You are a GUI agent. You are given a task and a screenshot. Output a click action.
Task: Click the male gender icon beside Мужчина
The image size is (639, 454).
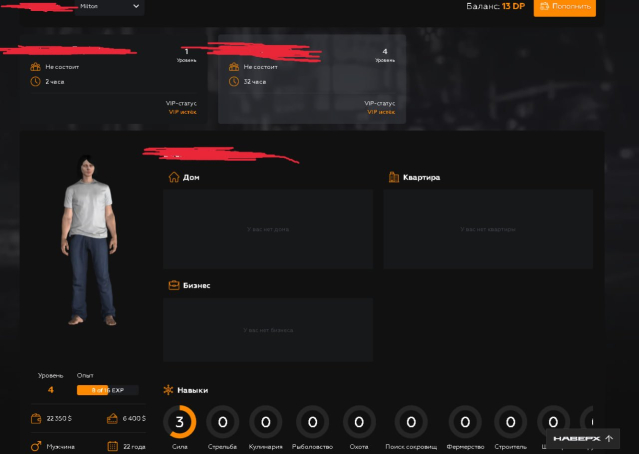coord(36,445)
